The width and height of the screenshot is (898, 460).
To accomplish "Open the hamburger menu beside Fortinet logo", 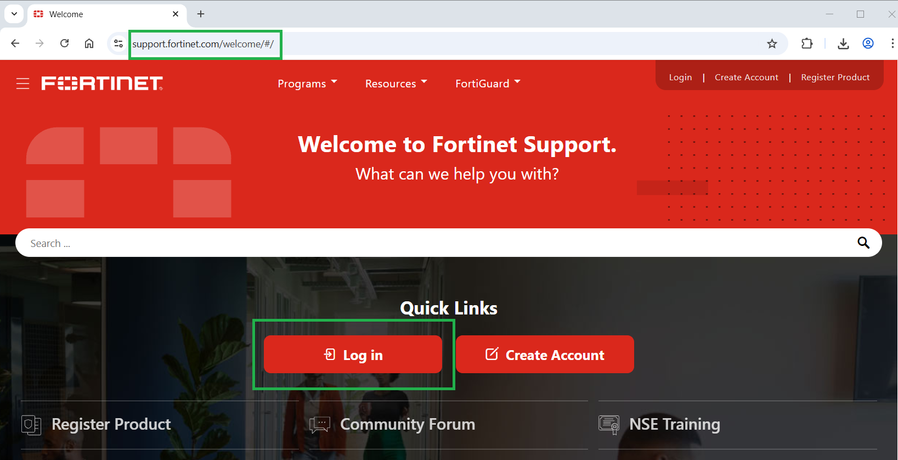I will (22, 84).
